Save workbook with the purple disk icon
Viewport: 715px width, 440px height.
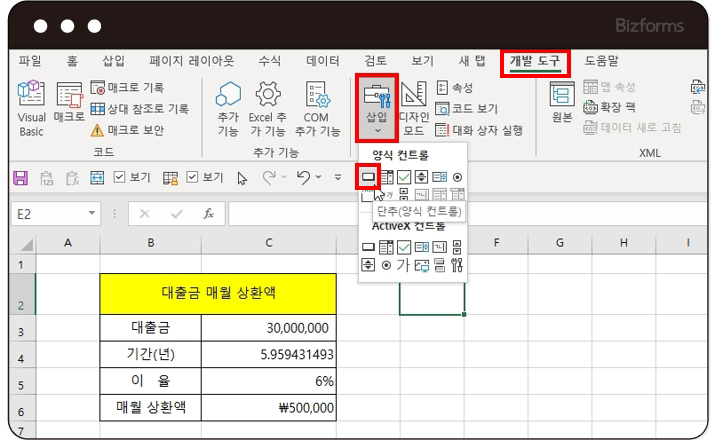point(21,178)
